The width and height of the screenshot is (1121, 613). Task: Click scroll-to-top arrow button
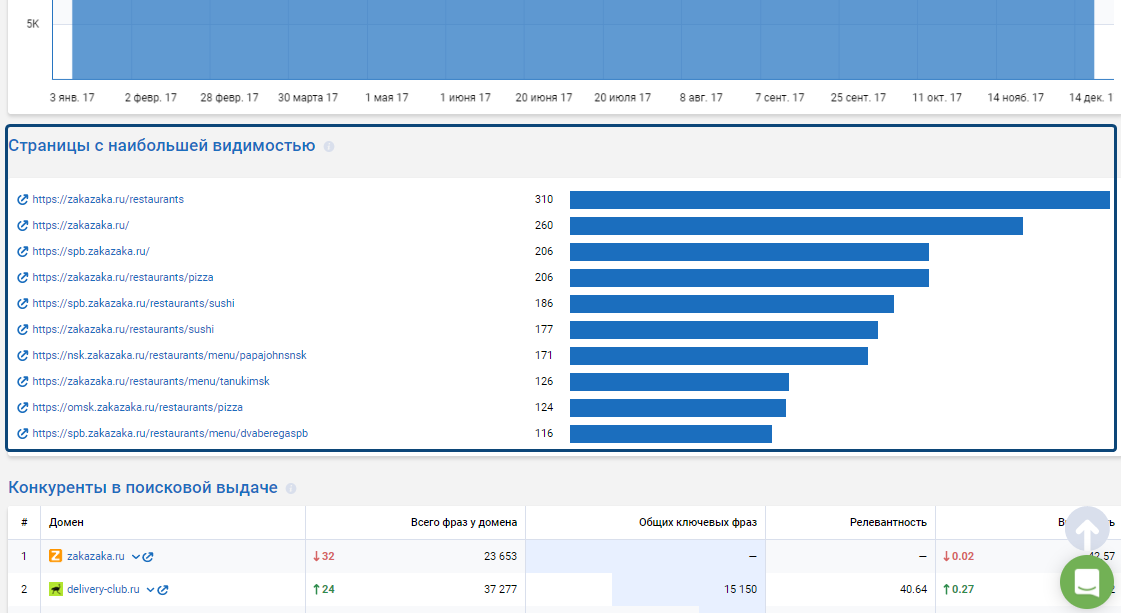[1087, 530]
